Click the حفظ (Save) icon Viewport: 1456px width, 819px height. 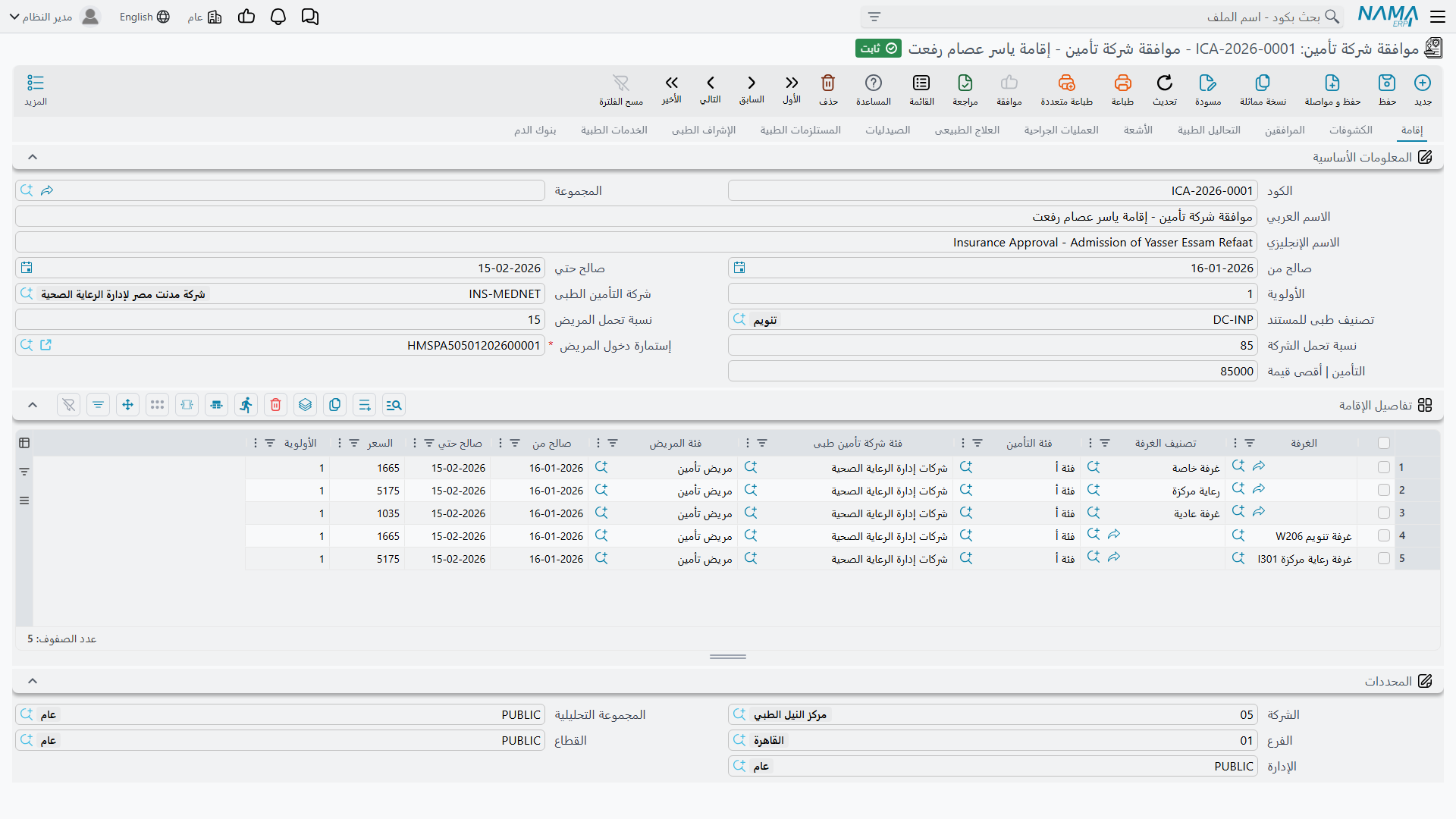click(x=1387, y=83)
